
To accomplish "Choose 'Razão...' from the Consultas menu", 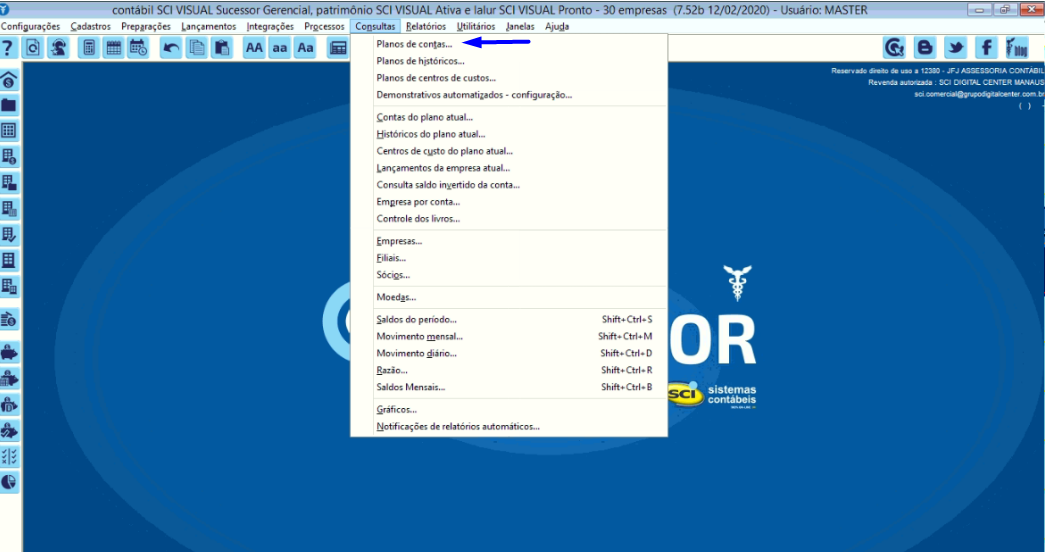I will tap(392, 370).
